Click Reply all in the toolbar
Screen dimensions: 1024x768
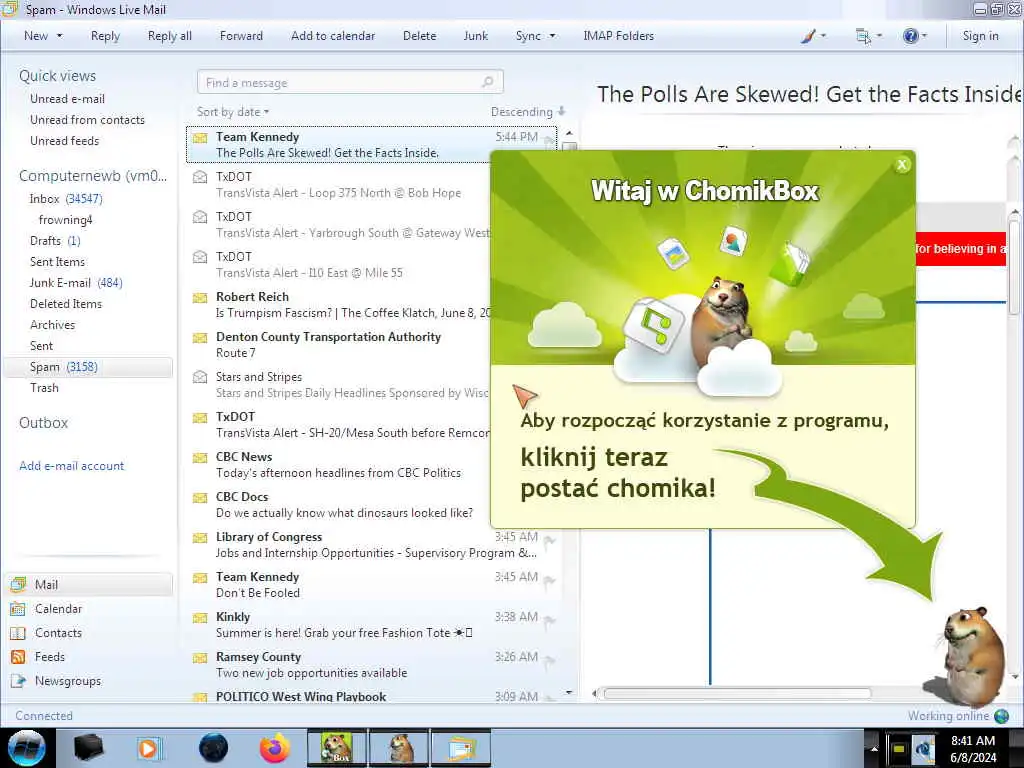coord(170,36)
